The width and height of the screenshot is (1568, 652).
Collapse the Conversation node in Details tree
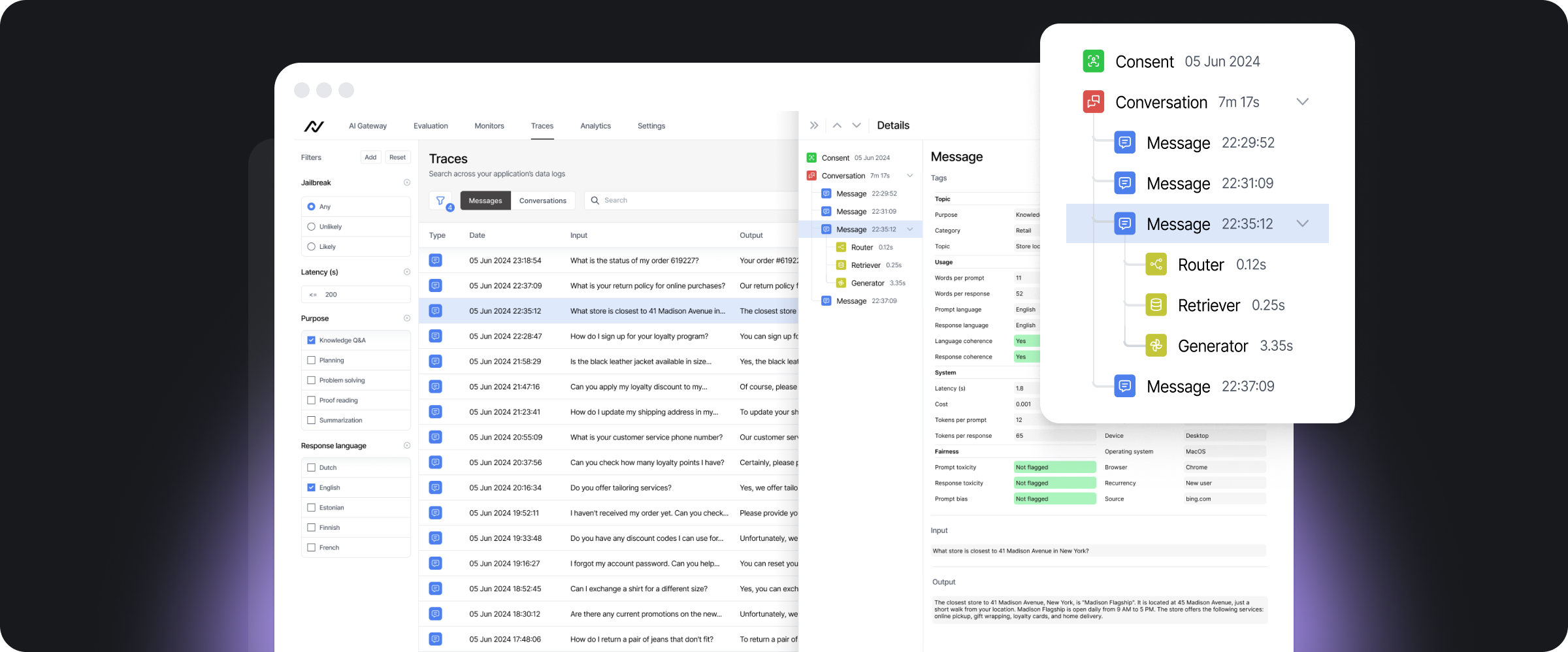[910, 176]
